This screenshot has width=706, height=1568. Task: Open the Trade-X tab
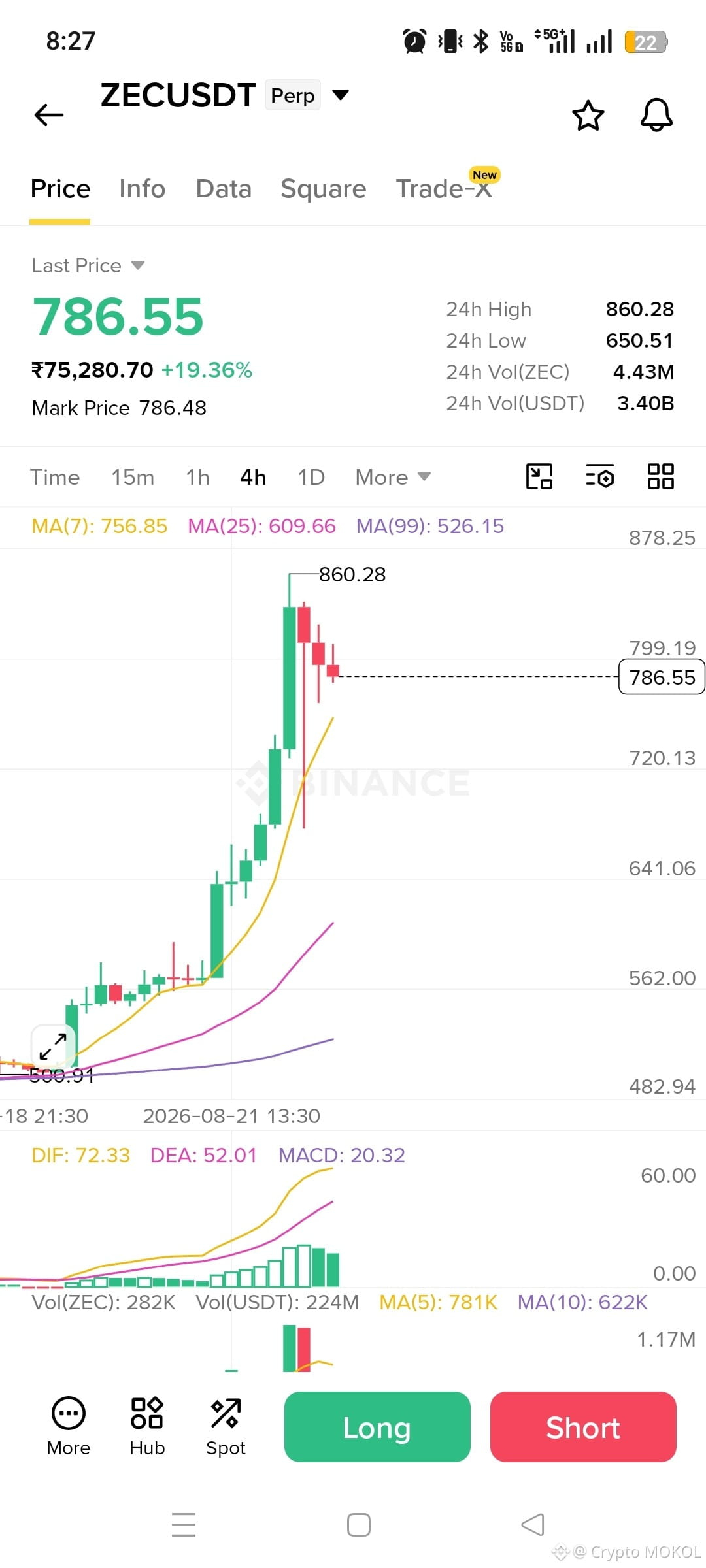click(x=445, y=189)
